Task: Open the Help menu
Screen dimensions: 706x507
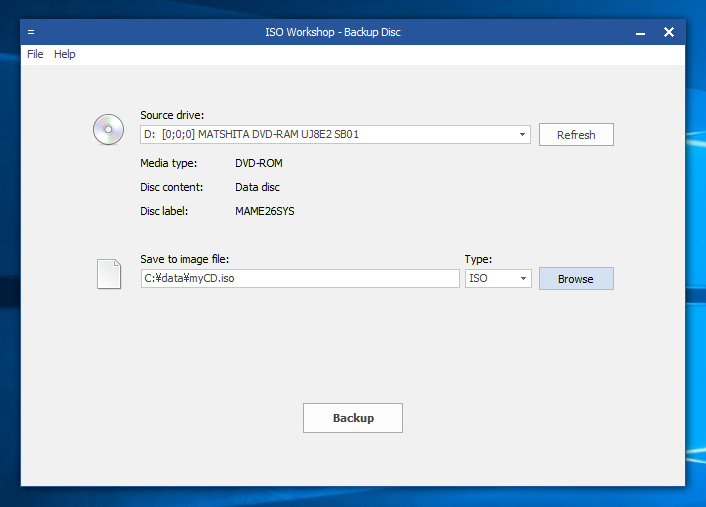Action: [64, 54]
